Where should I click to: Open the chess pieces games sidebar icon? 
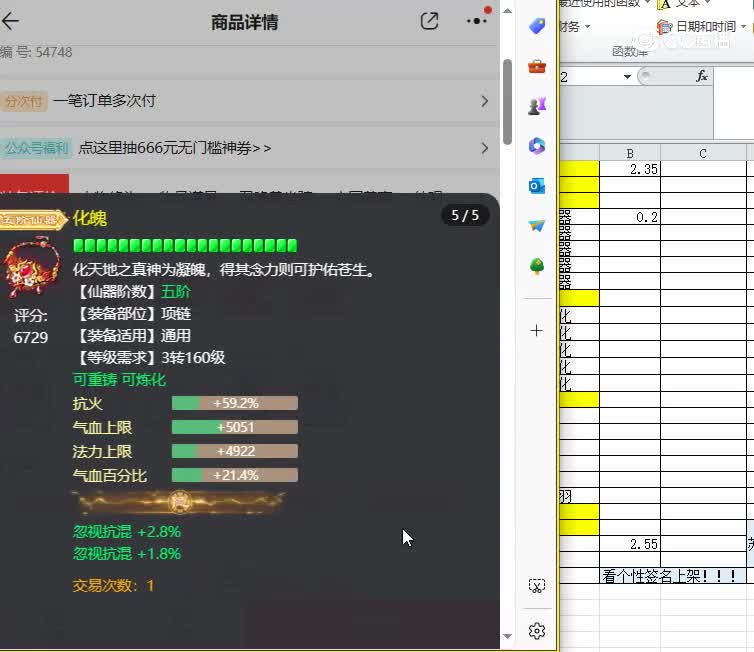(537, 106)
